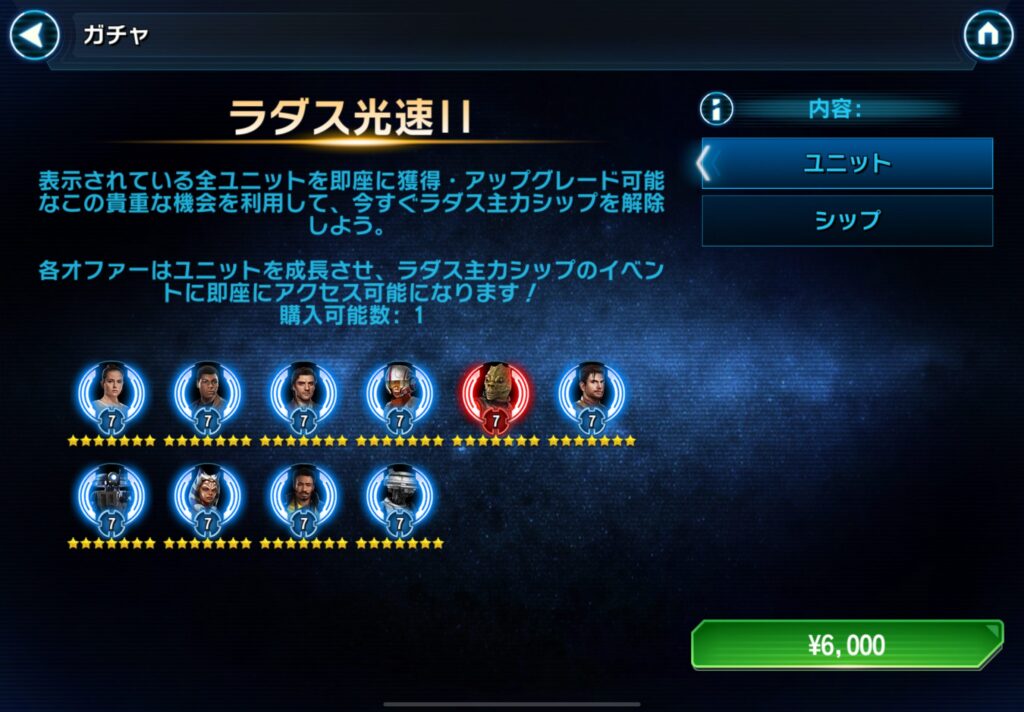Tap the home icon
1024x712 pixels.
988,35
